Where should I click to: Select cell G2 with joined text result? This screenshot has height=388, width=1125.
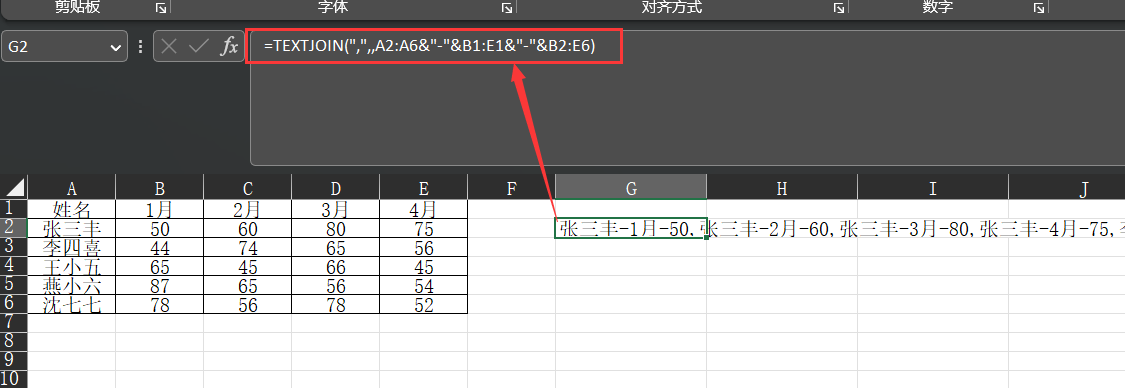click(631, 228)
